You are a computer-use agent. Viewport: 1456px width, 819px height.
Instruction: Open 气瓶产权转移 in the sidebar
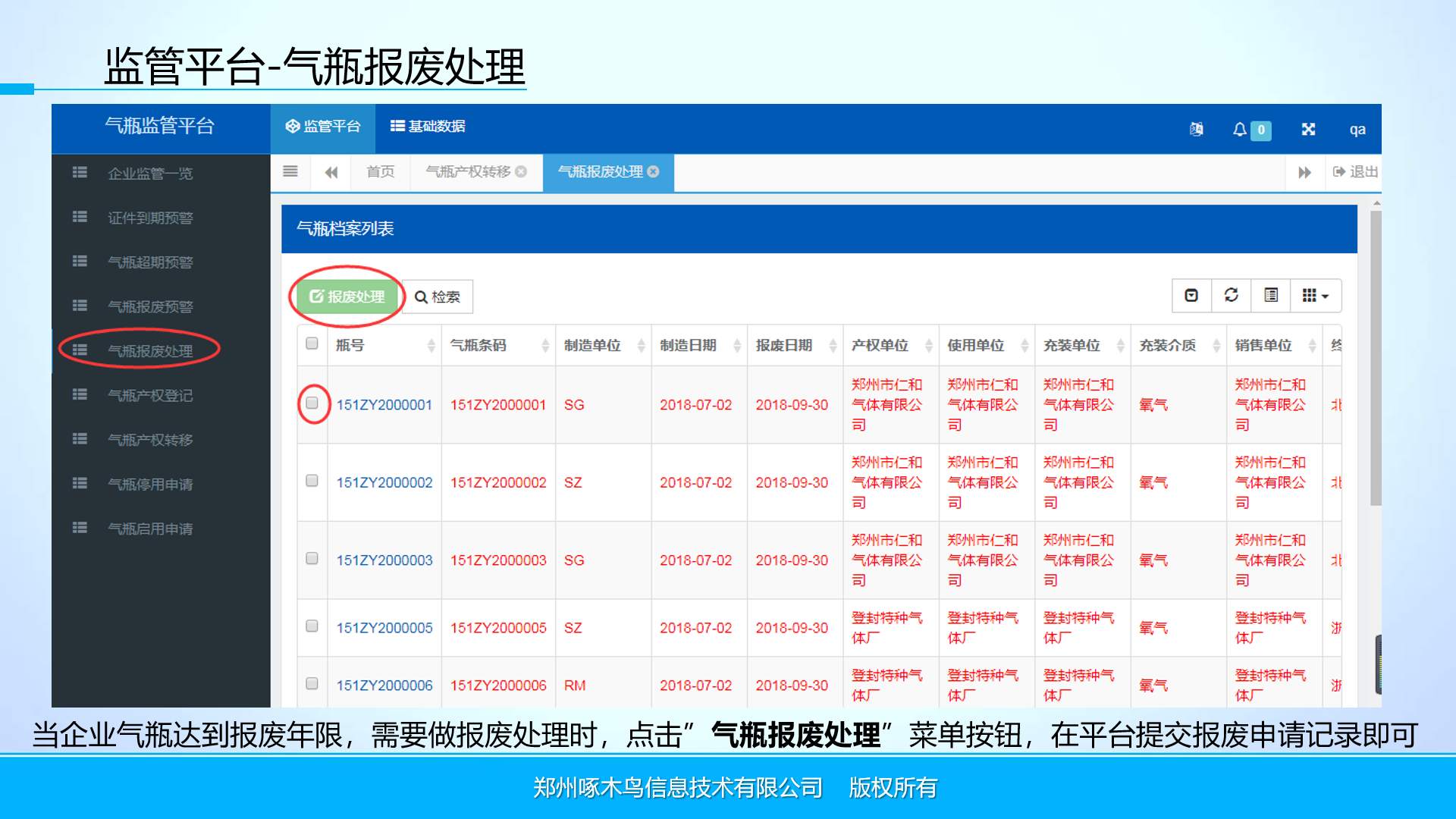(x=150, y=440)
